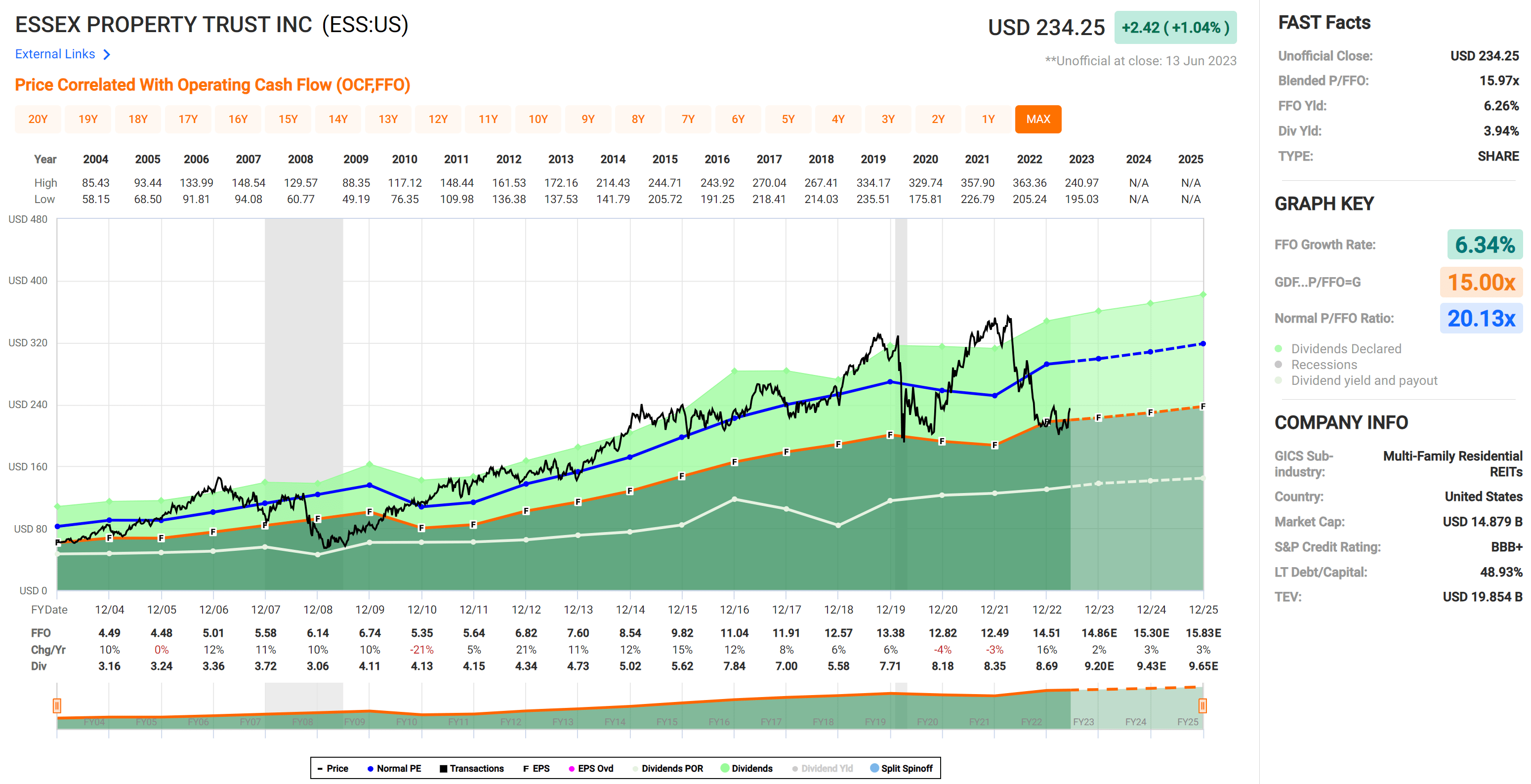Toggle Dividends legend entry
This screenshot has height=784, width=1531.
746,768
